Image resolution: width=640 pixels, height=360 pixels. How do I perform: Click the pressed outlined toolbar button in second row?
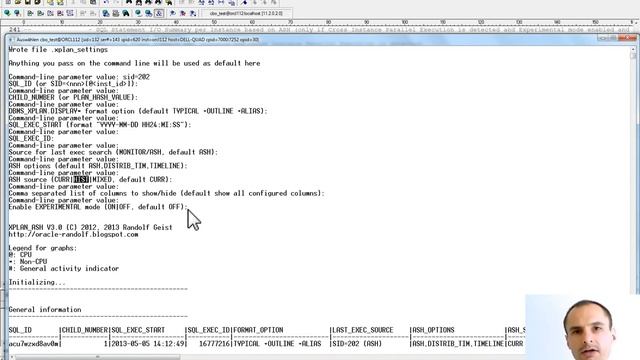(159, 13)
